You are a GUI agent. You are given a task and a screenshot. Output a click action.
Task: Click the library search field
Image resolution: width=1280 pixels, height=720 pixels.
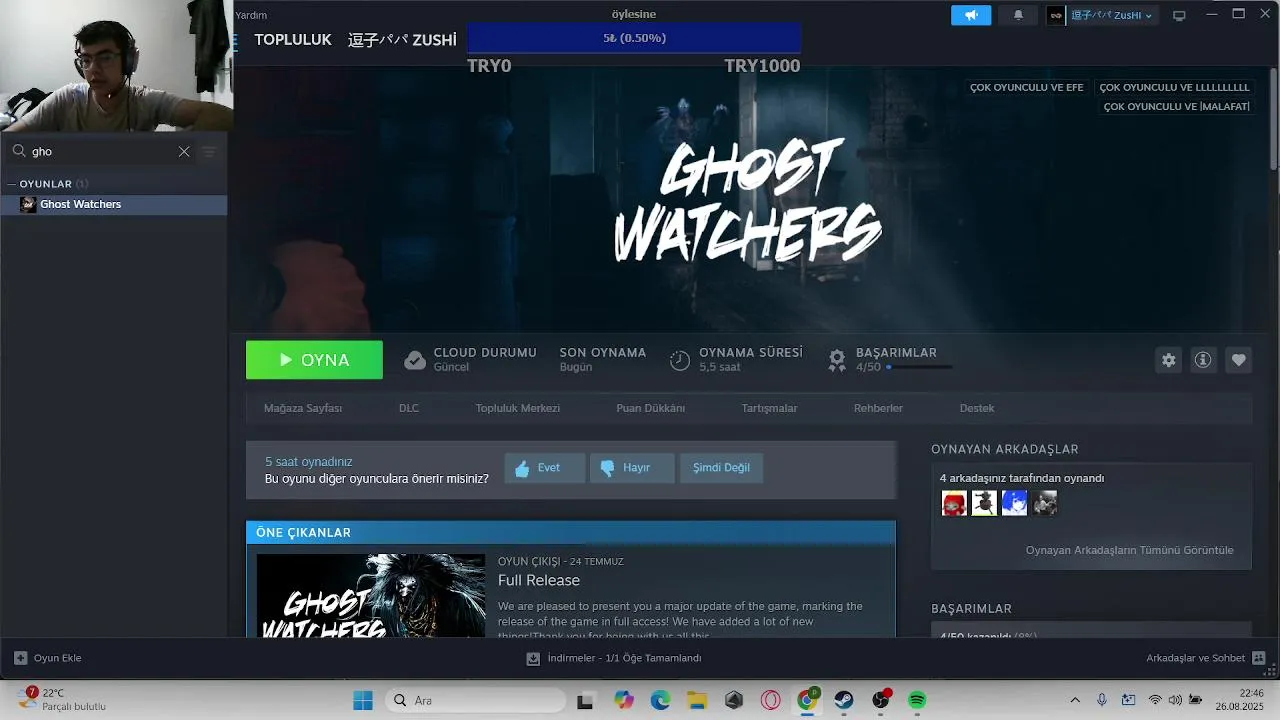tap(100, 151)
